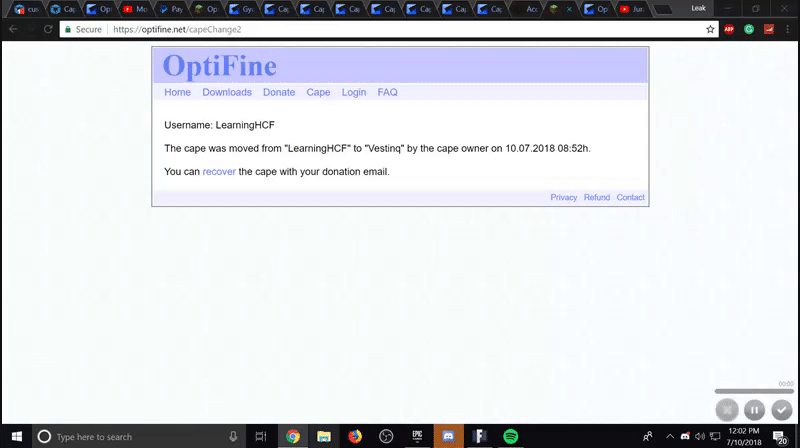Open the Adblock Plus extension
Screen dimensions: 800x448
pyautogui.click(x=729, y=29)
